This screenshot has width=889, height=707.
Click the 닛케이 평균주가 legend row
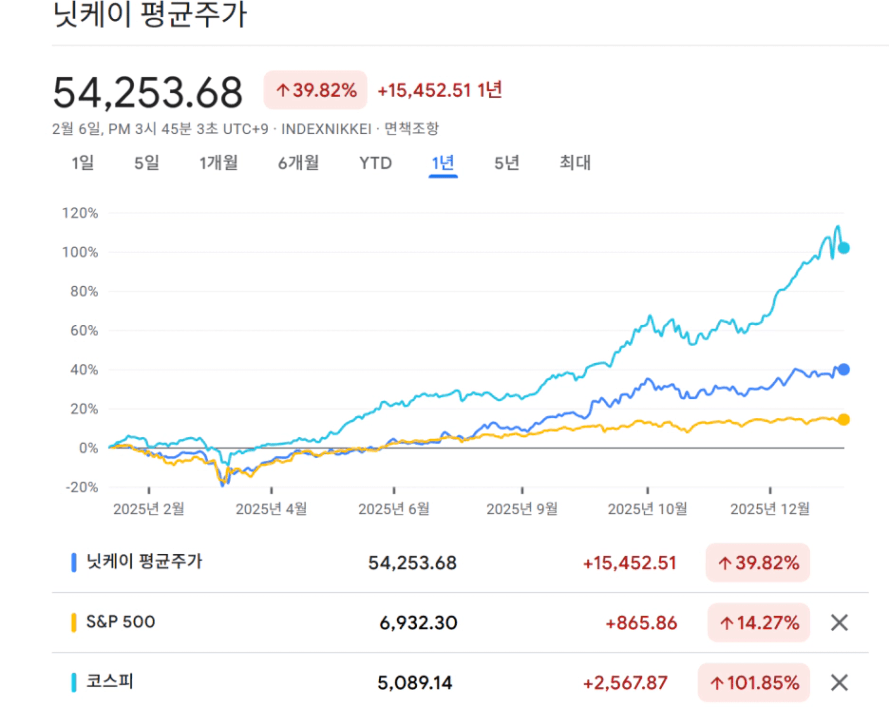point(144,562)
